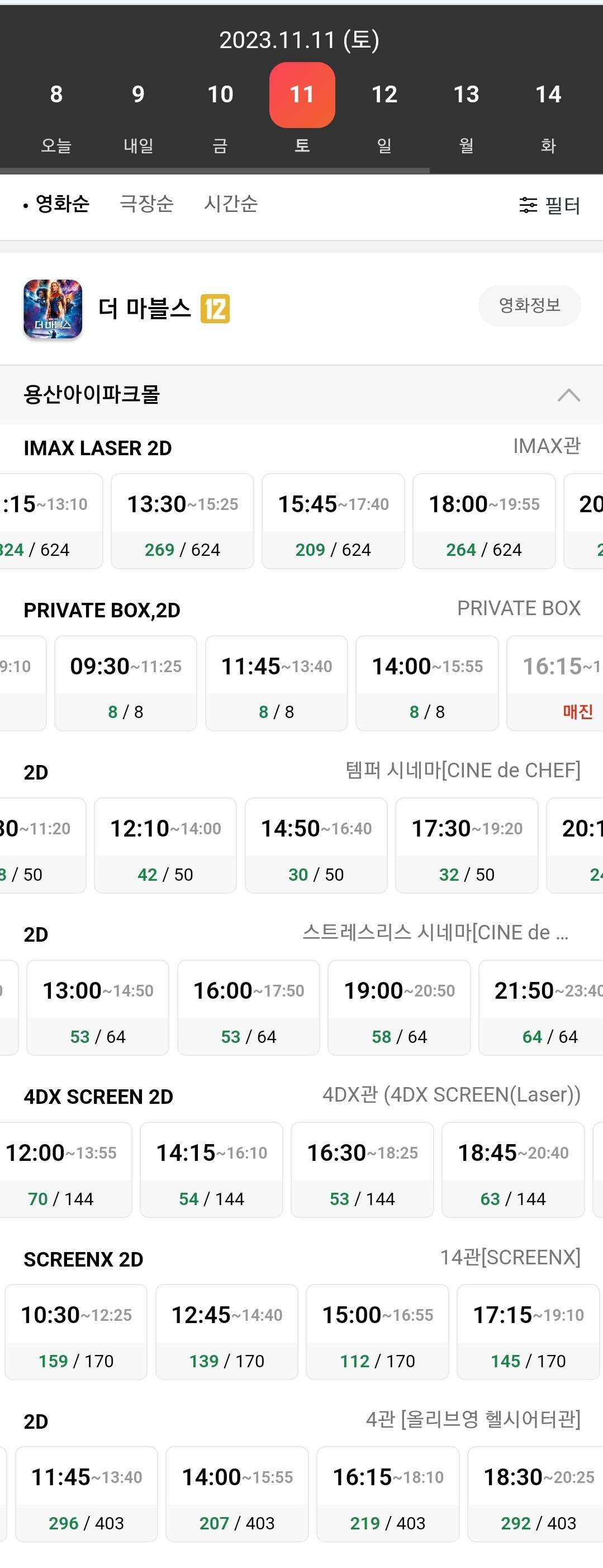
Task: Choose the SCREENX 10:30 showtime
Action: tap(76, 1332)
